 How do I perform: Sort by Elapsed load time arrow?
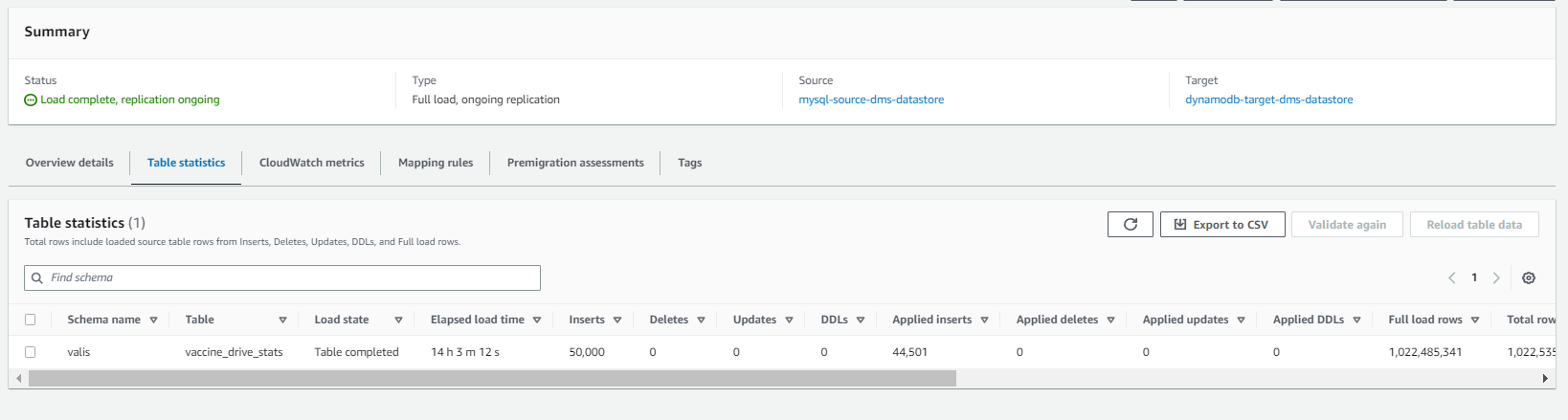pyautogui.click(x=537, y=321)
